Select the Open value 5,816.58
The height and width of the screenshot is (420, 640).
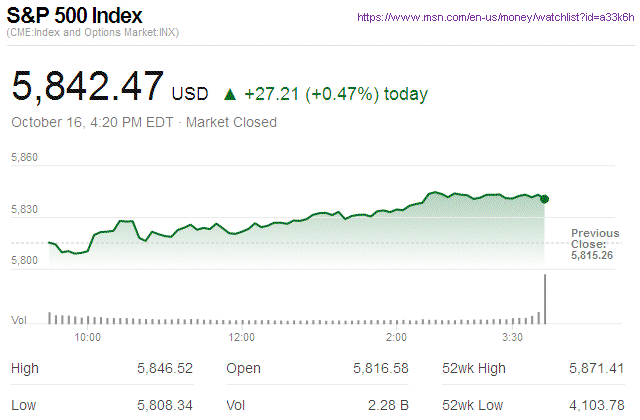click(x=380, y=369)
